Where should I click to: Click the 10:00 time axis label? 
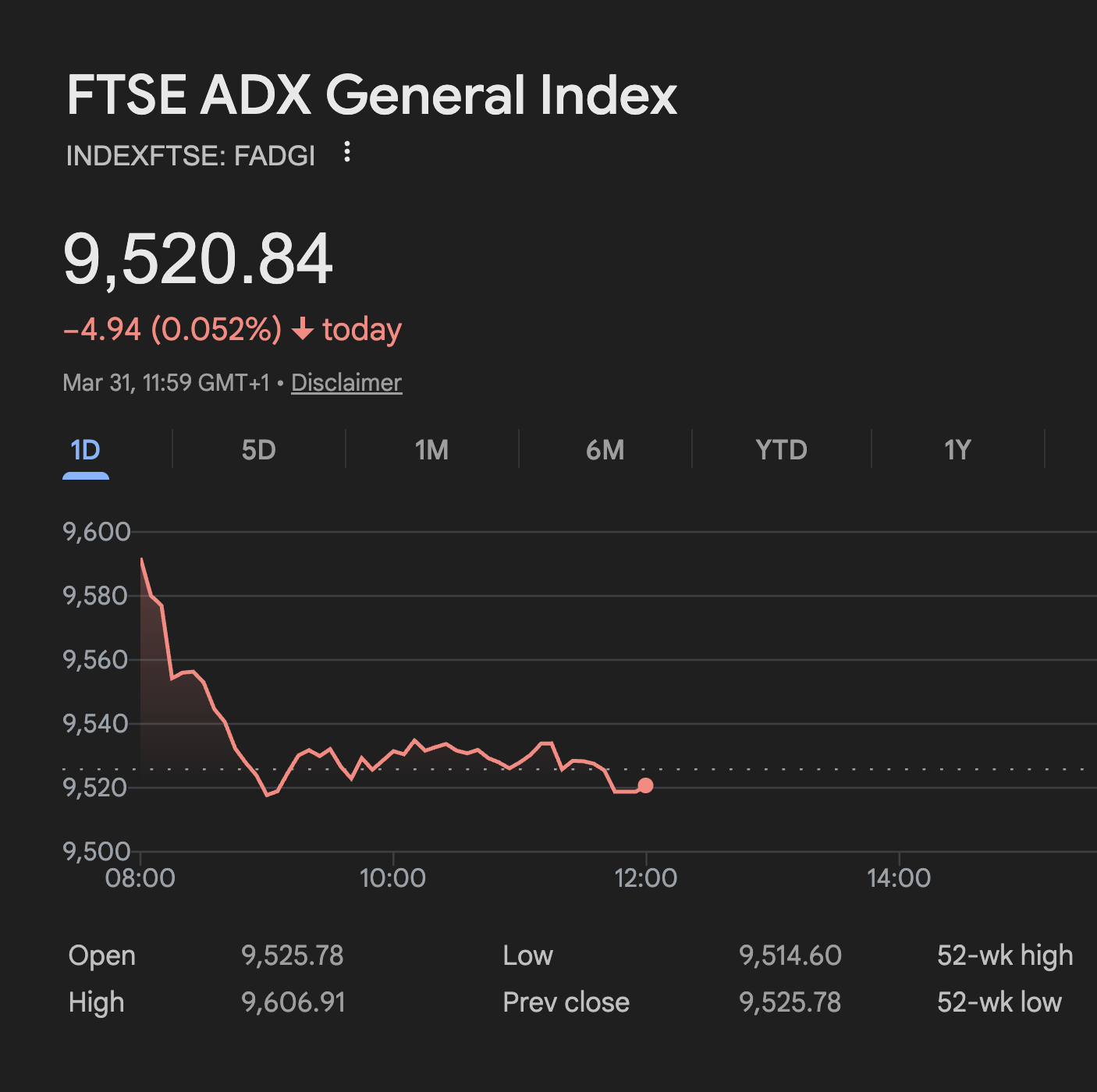pyautogui.click(x=392, y=878)
